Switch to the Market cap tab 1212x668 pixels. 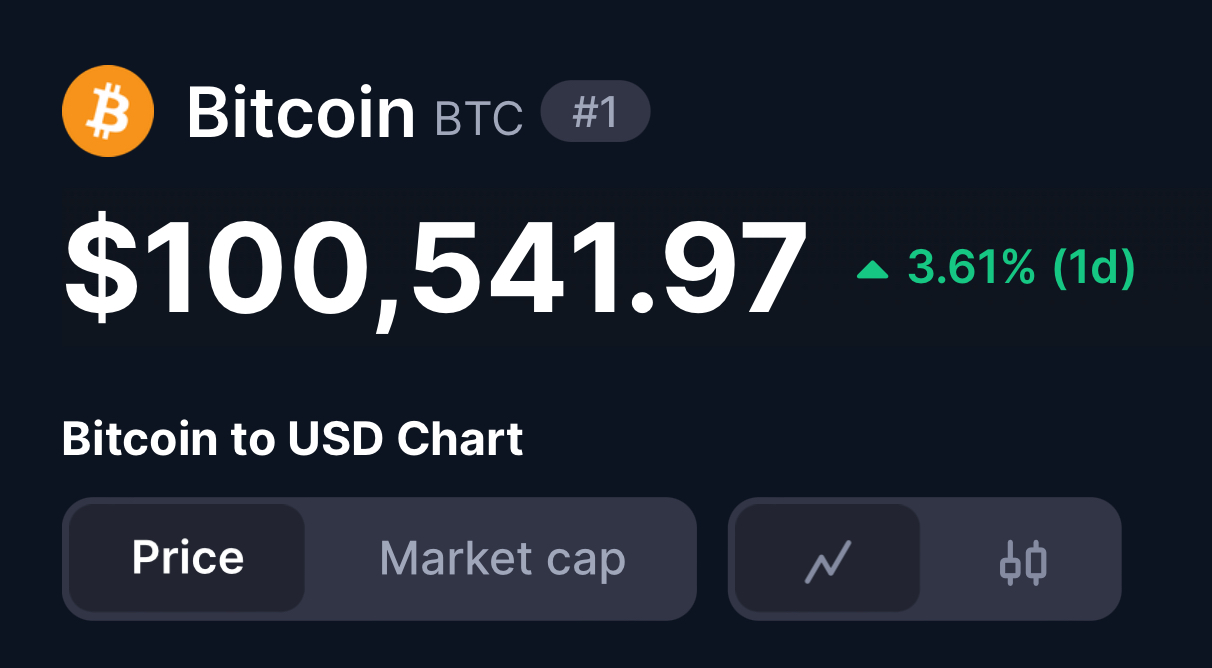tap(502, 558)
